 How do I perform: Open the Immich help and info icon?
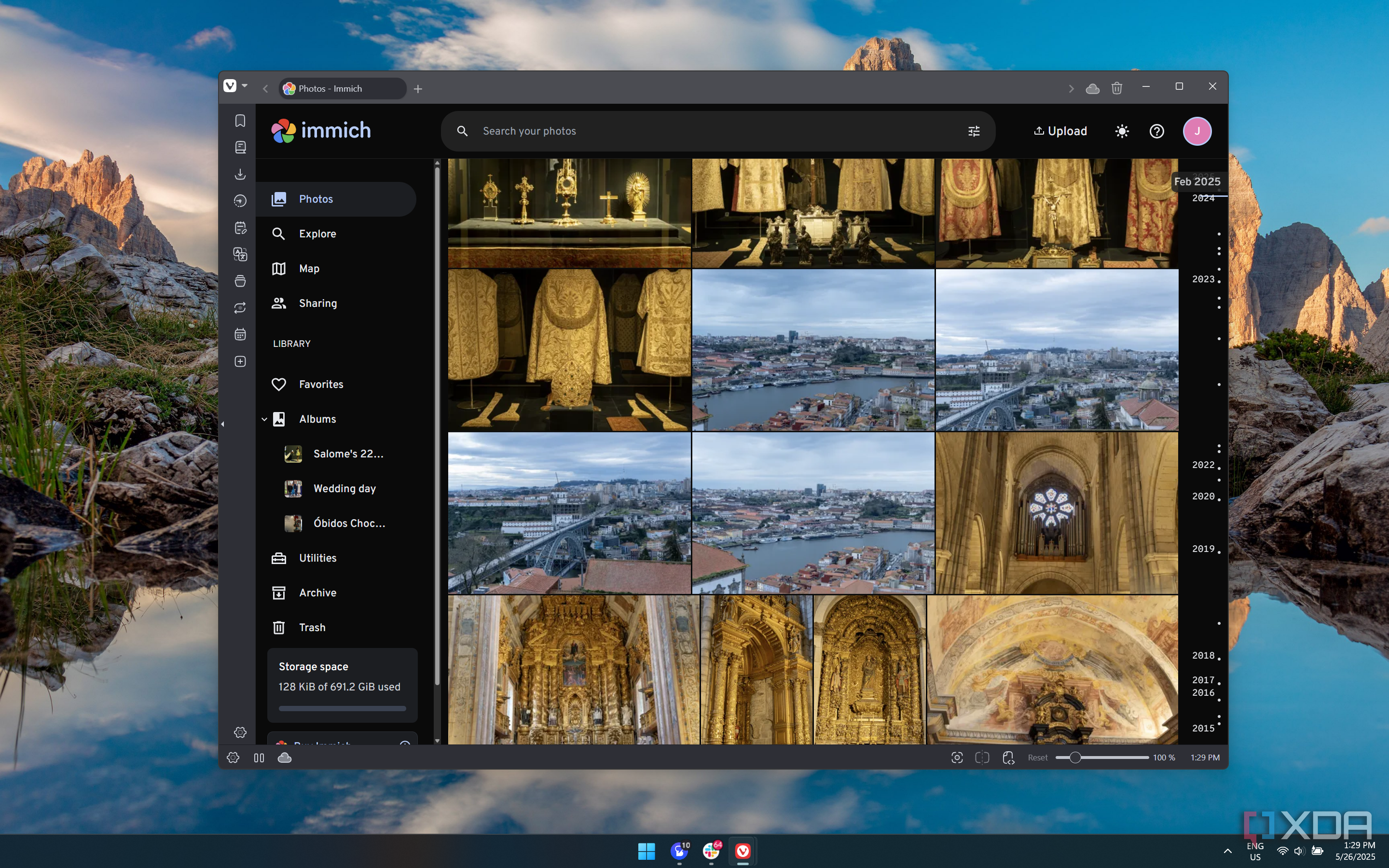tap(1156, 131)
